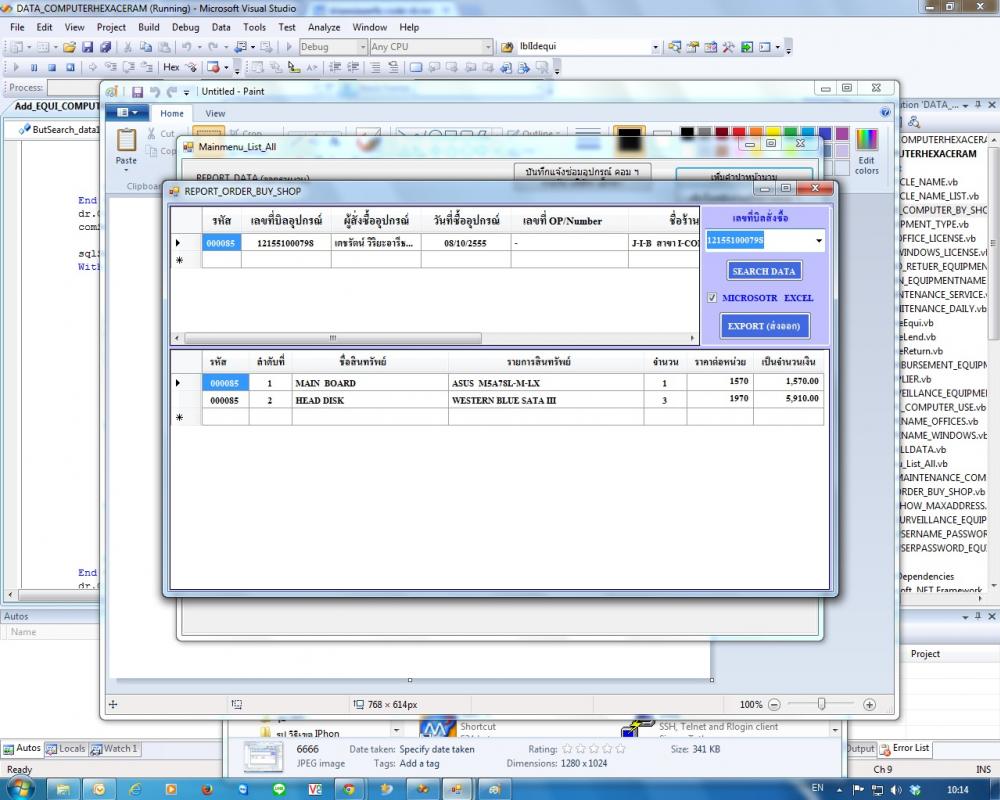Image resolution: width=1000 pixels, height=800 pixels.
Task: Open the Toolbox hammer-and-wrench icon
Action: (728, 47)
